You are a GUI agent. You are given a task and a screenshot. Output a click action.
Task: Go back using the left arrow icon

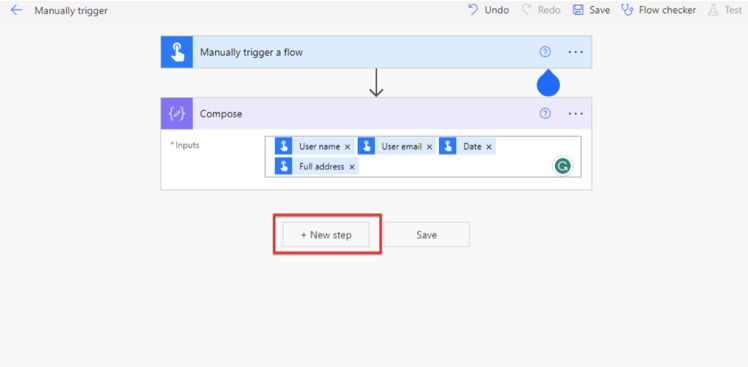(16, 10)
